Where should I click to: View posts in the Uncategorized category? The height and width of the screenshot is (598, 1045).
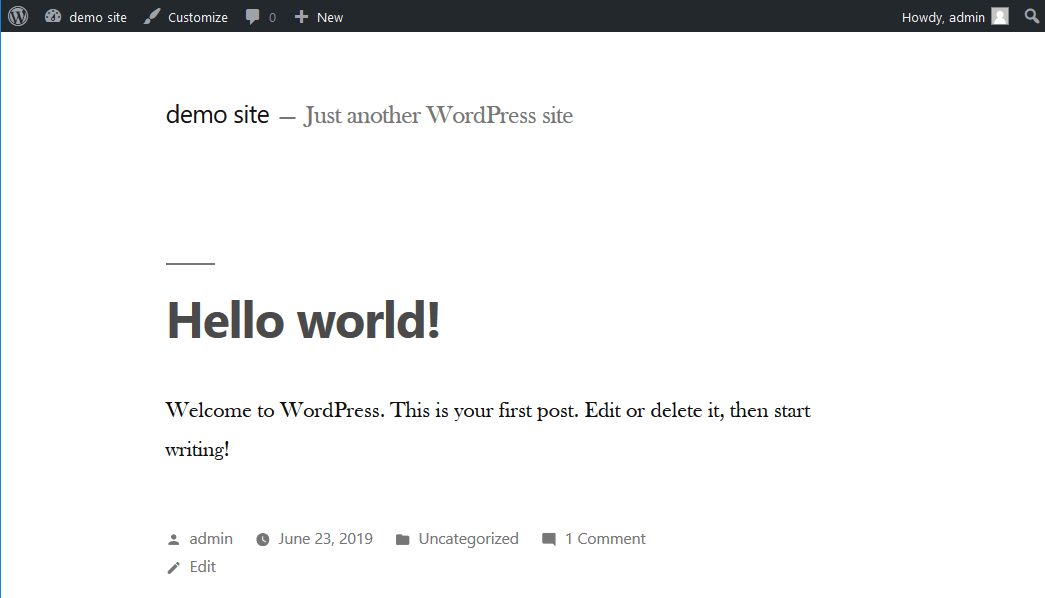(x=468, y=538)
